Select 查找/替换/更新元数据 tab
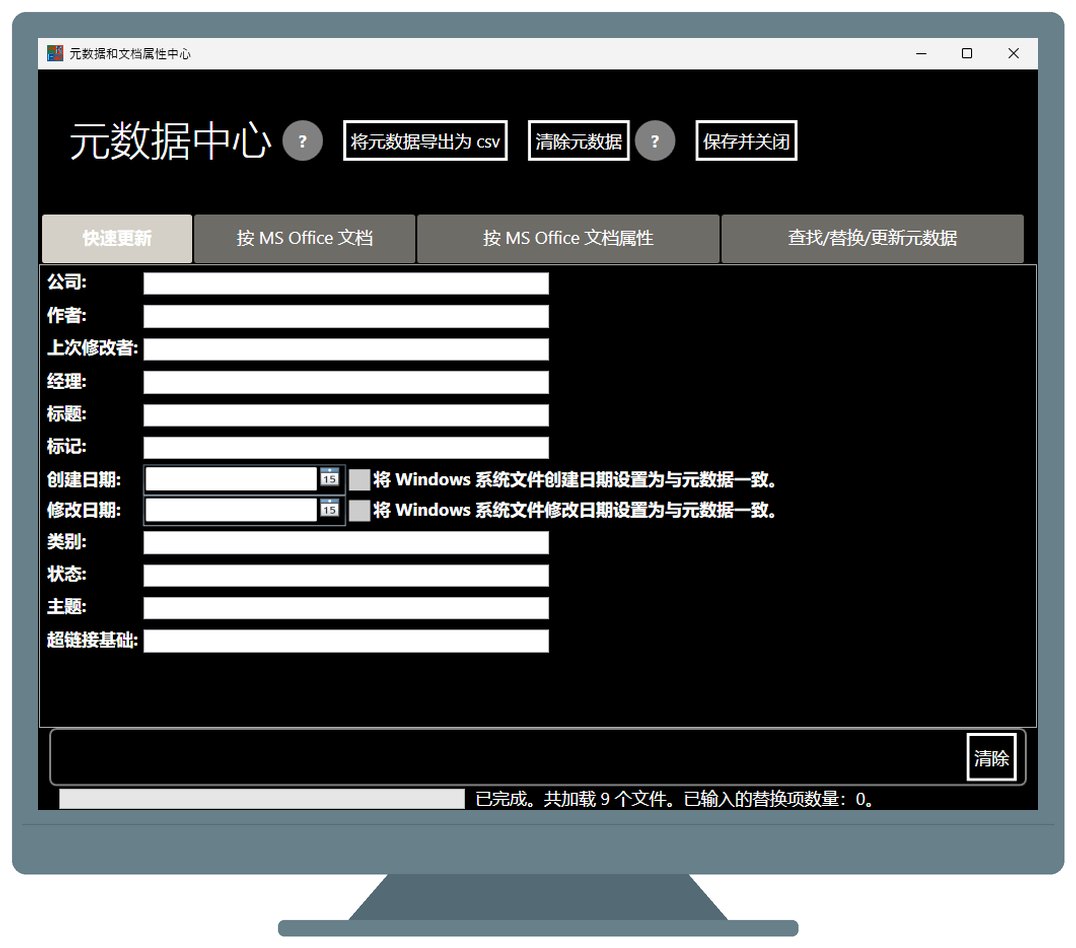The width and height of the screenshot is (1076, 948). click(x=872, y=238)
